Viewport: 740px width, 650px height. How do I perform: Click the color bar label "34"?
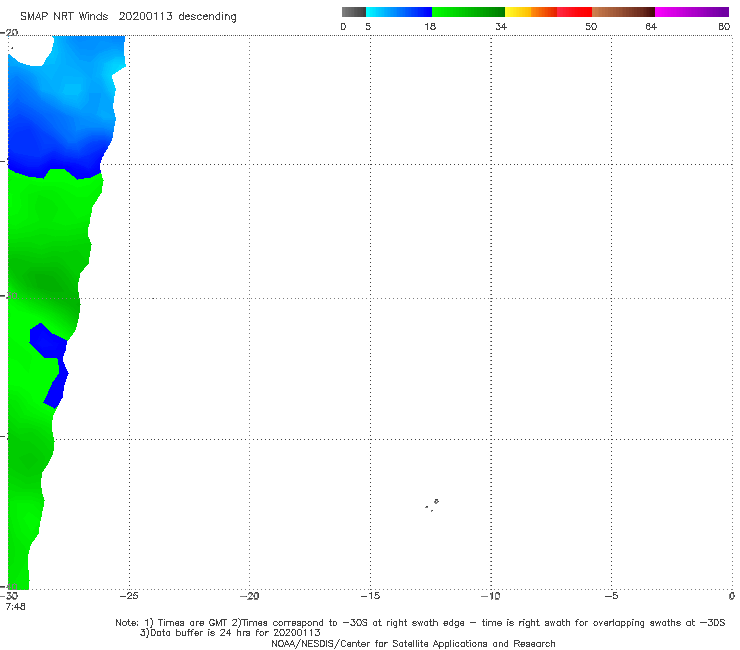(x=501, y=26)
